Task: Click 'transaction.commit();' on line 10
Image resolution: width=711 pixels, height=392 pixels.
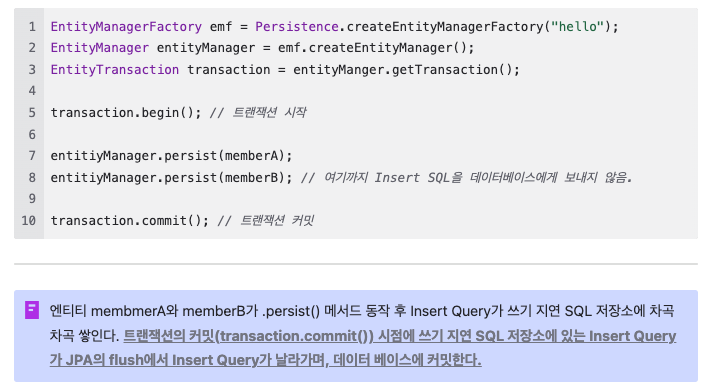Action: click(130, 220)
